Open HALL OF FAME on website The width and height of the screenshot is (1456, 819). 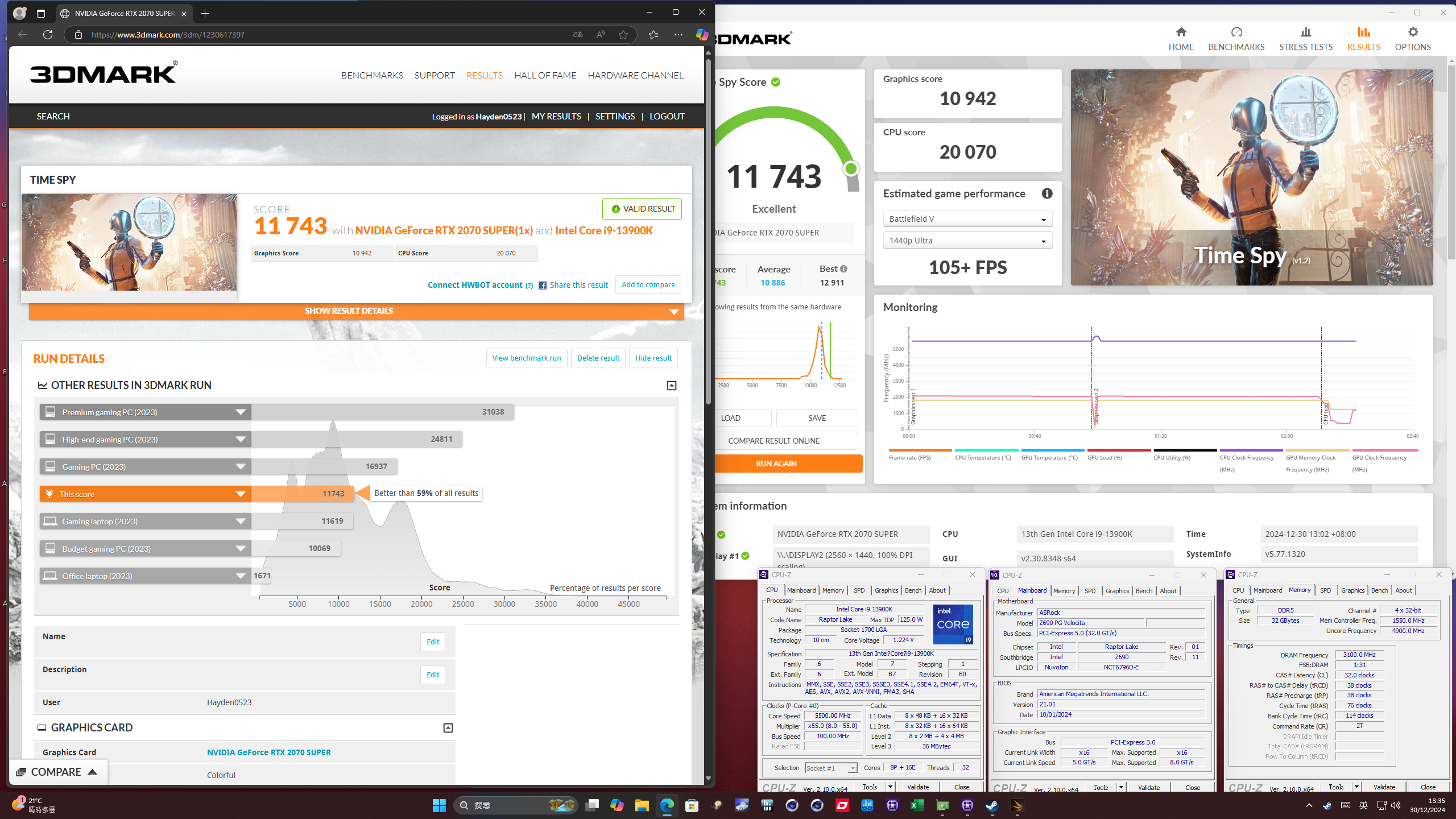click(545, 75)
